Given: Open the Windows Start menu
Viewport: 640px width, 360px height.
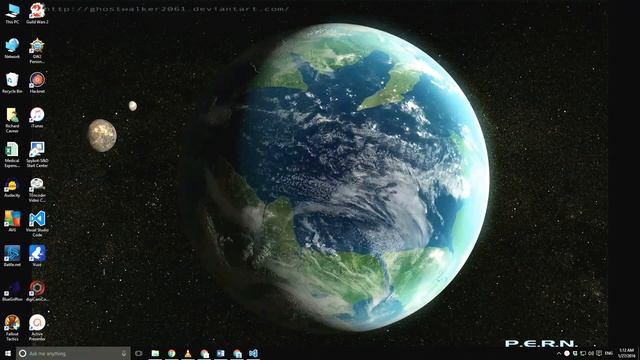Looking at the screenshot, I should [x=7, y=353].
